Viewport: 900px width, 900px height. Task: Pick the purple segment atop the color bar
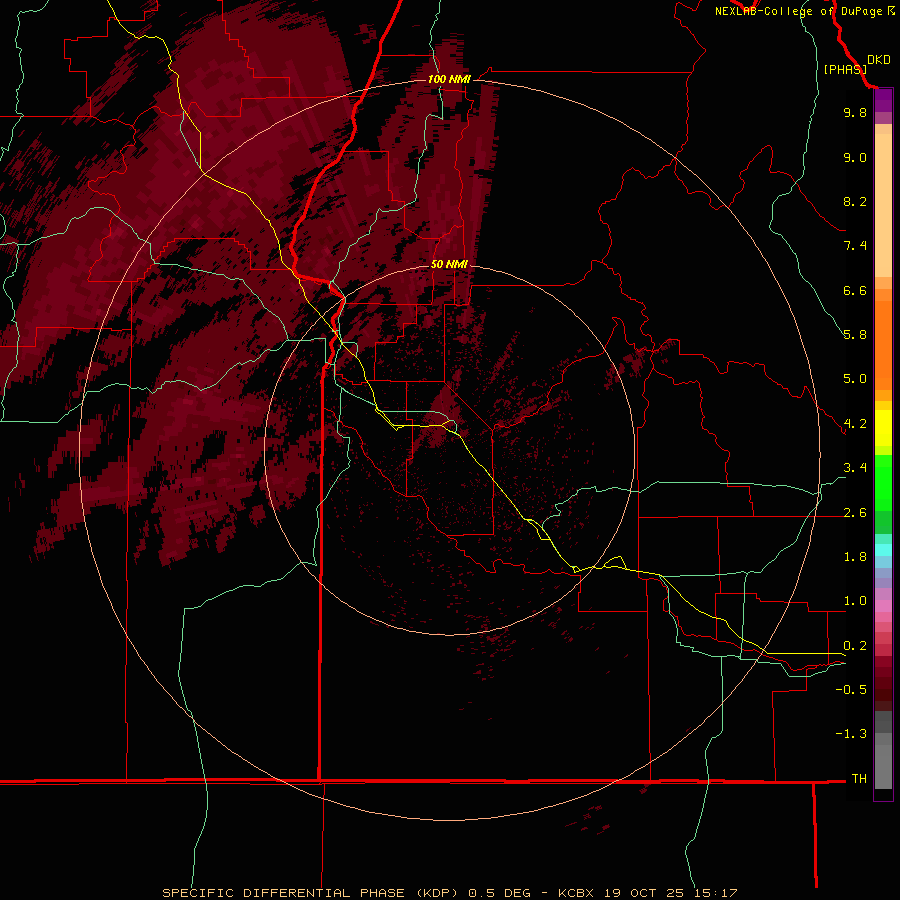click(883, 100)
